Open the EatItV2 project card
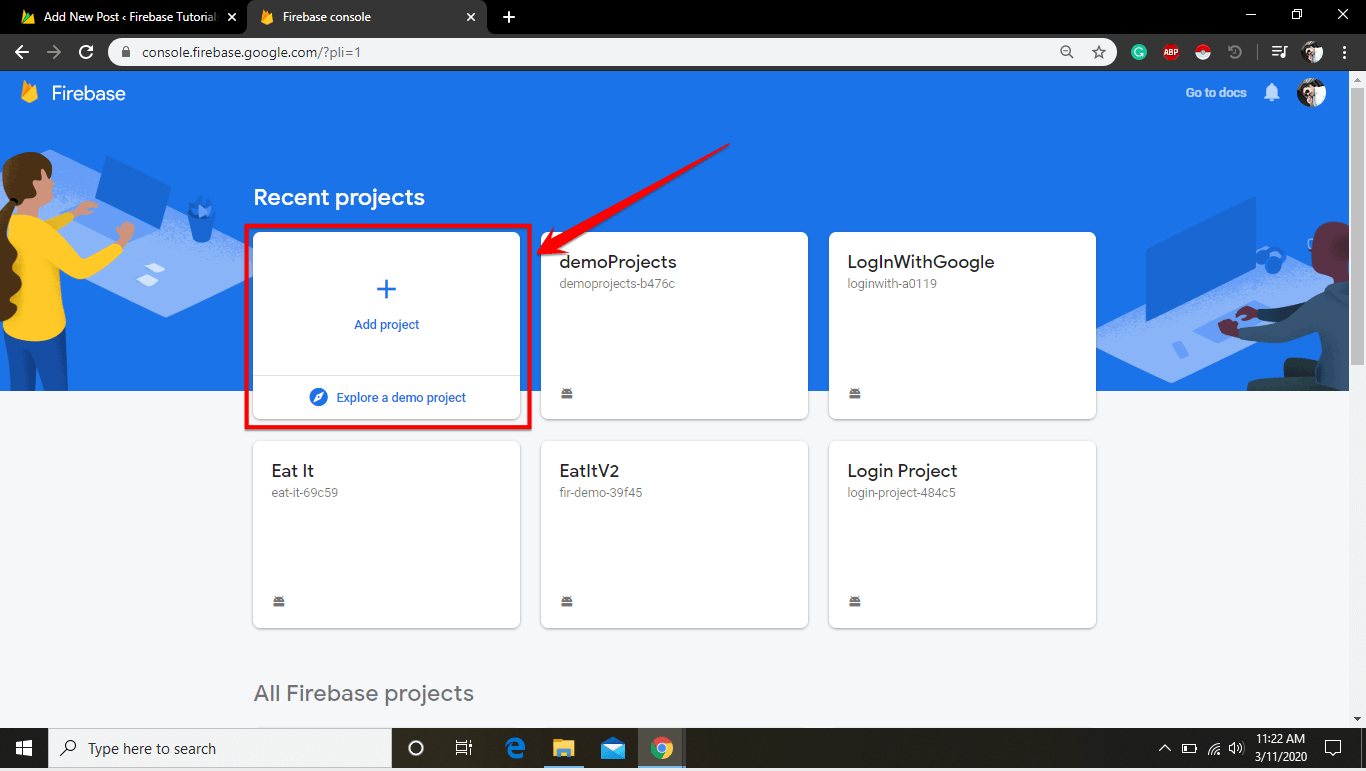 click(674, 535)
